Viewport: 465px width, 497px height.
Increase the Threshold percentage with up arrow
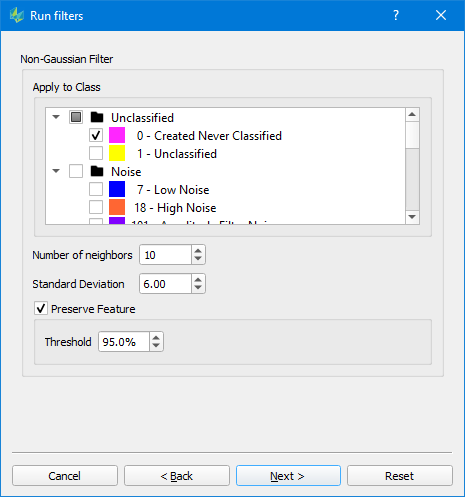click(x=156, y=337)
